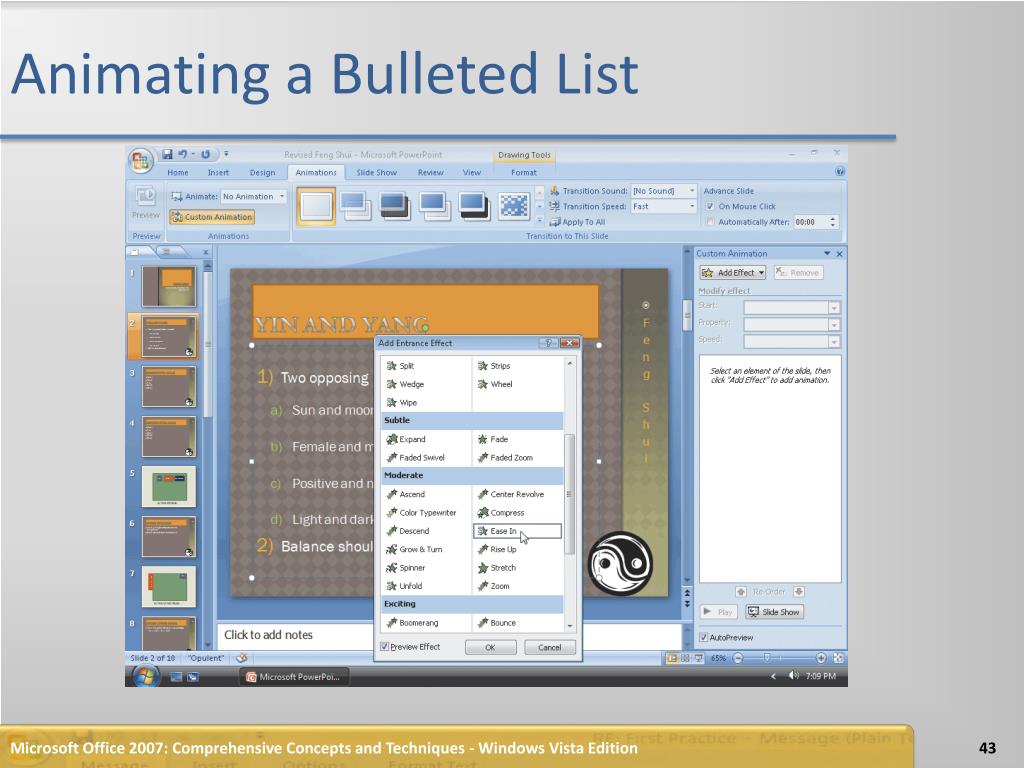Pick the Spinner entrance effect

[x=406, y=568]
